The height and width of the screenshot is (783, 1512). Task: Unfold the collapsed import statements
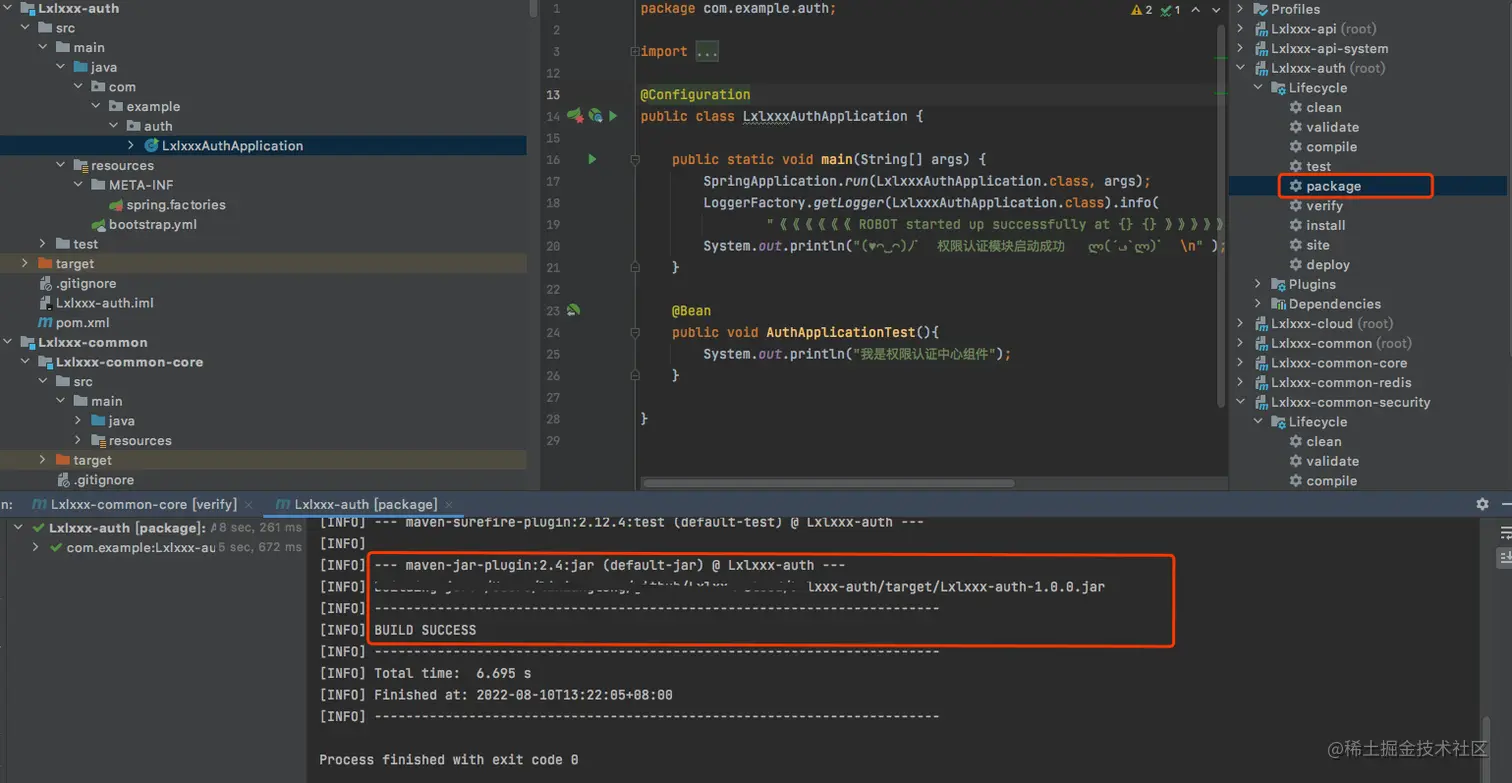coord(634,52)
